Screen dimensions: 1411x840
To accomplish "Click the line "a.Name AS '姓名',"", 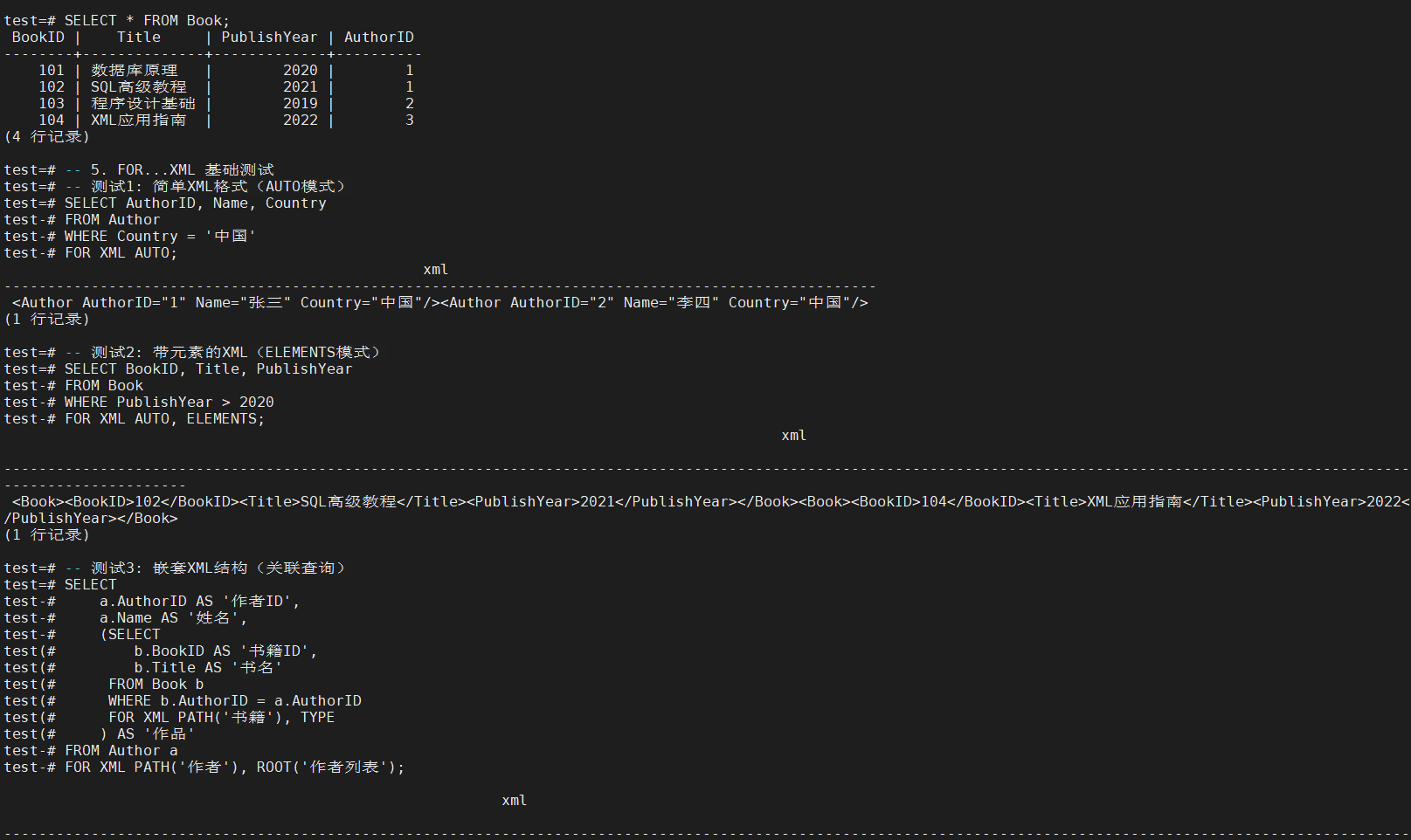I will (x=173, y=617).
